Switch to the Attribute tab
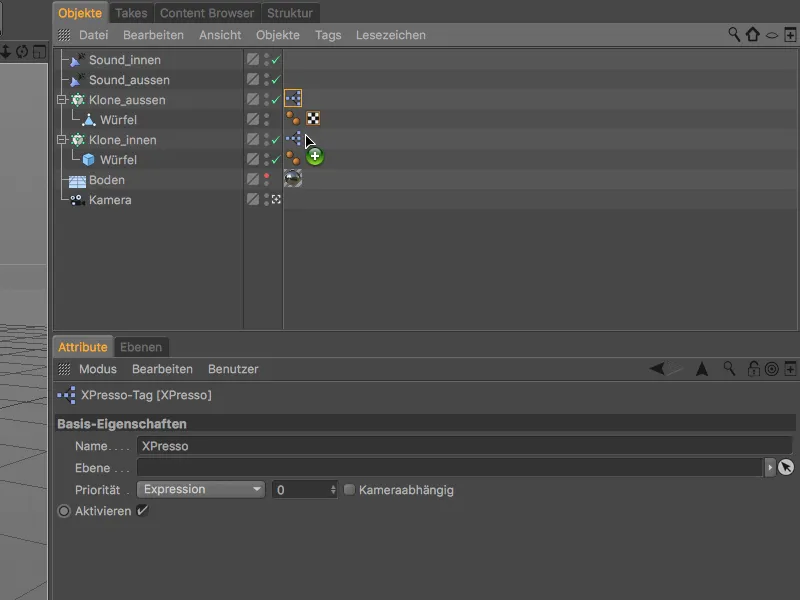 [x=83, y=347]
